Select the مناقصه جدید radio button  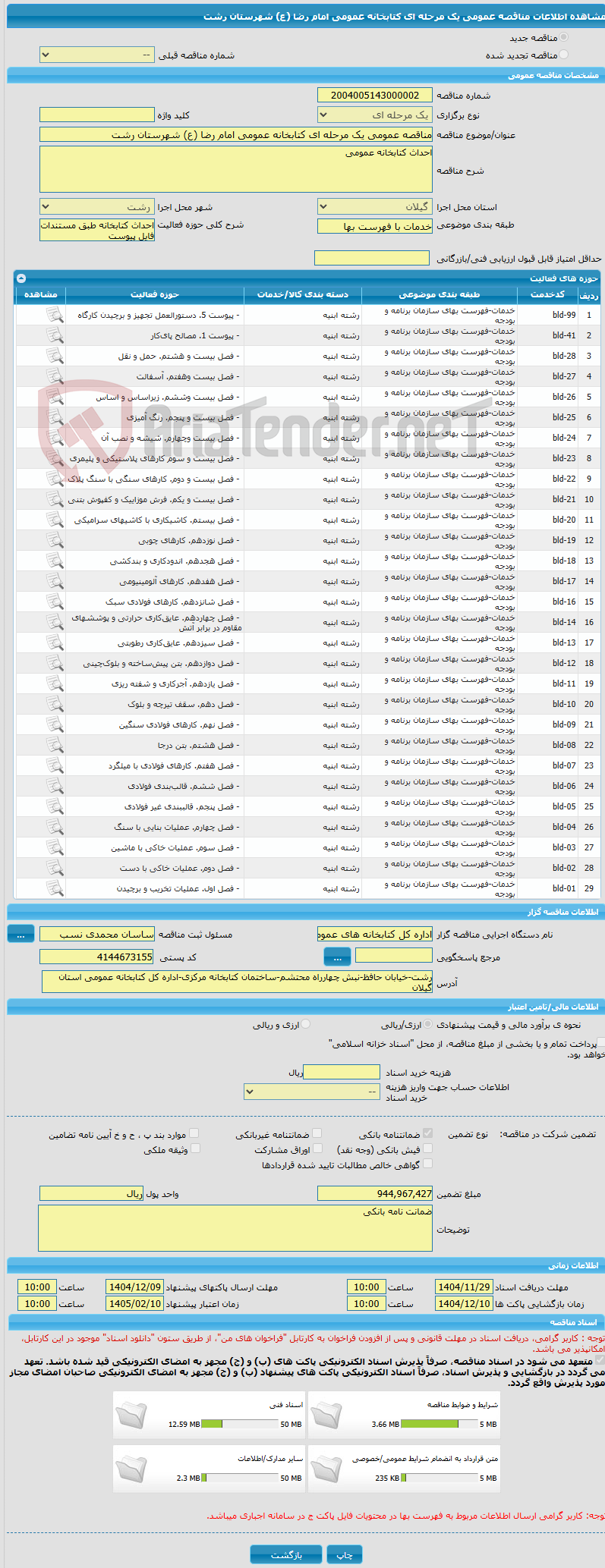coord(563,37)
